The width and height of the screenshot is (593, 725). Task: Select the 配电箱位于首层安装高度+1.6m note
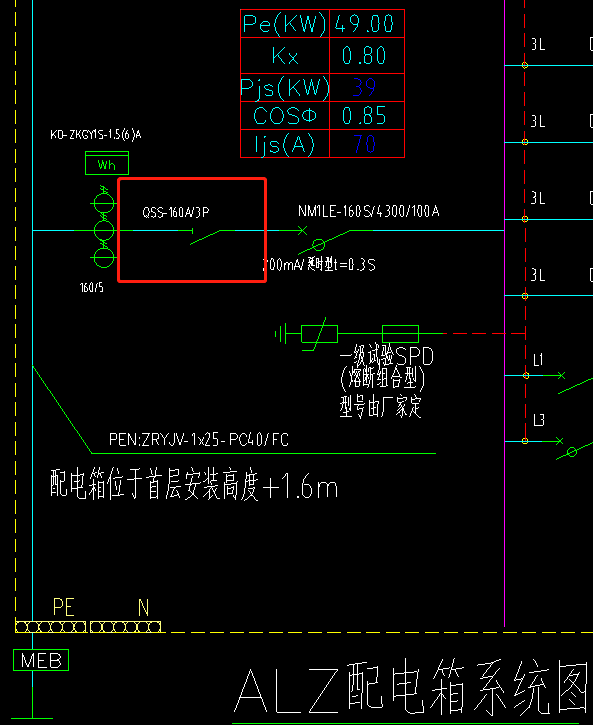[194, 485]
